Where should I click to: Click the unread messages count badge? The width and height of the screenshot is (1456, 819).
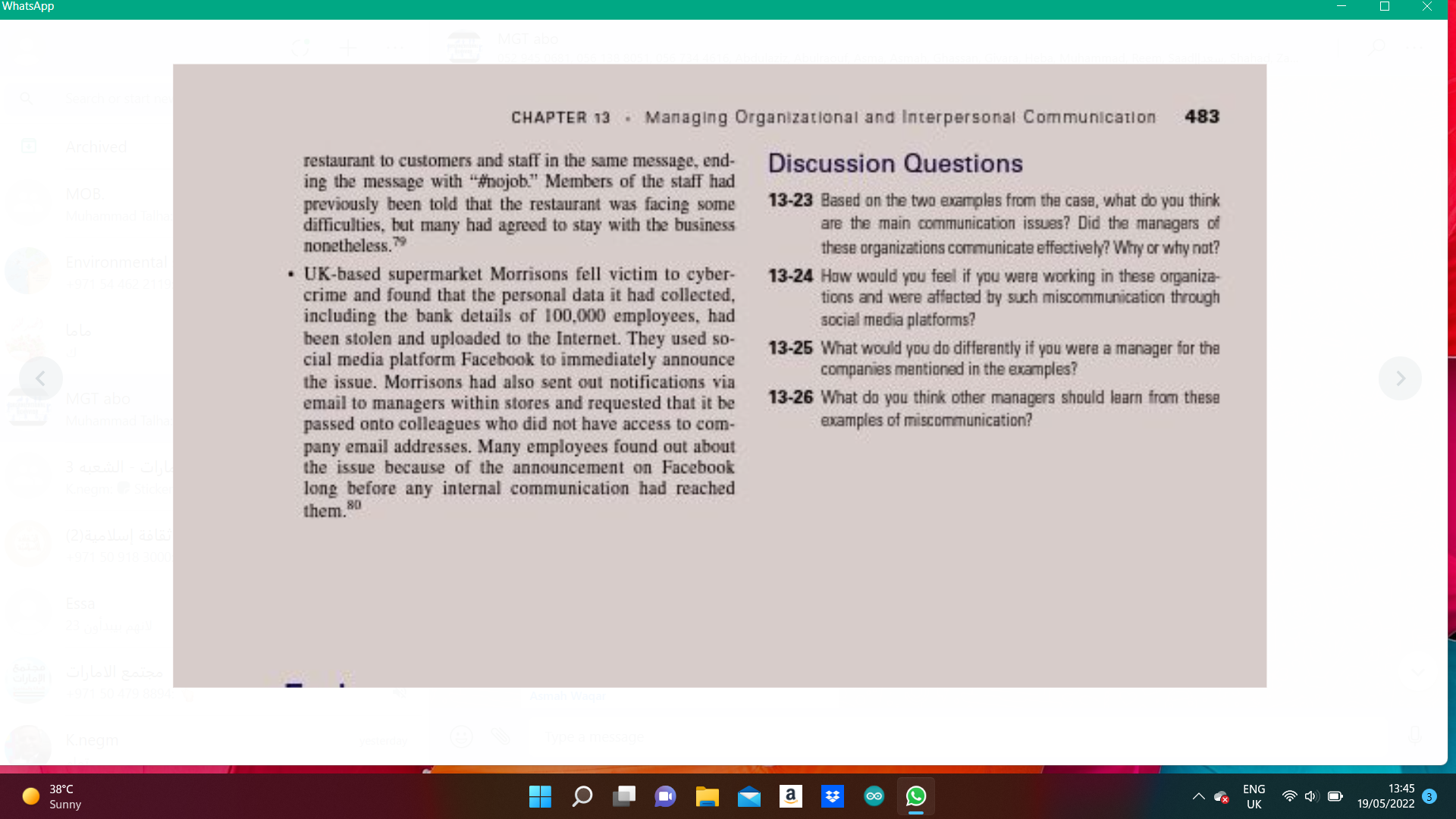1430,796
